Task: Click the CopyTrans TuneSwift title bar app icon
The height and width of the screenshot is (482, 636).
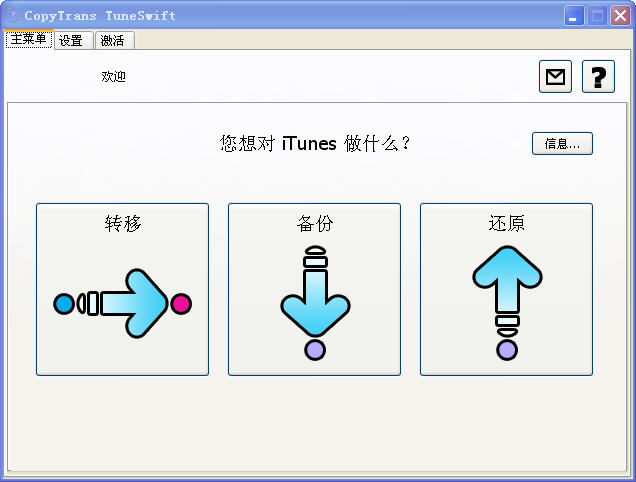Action: pyautogui.click(x=13, y=16)
